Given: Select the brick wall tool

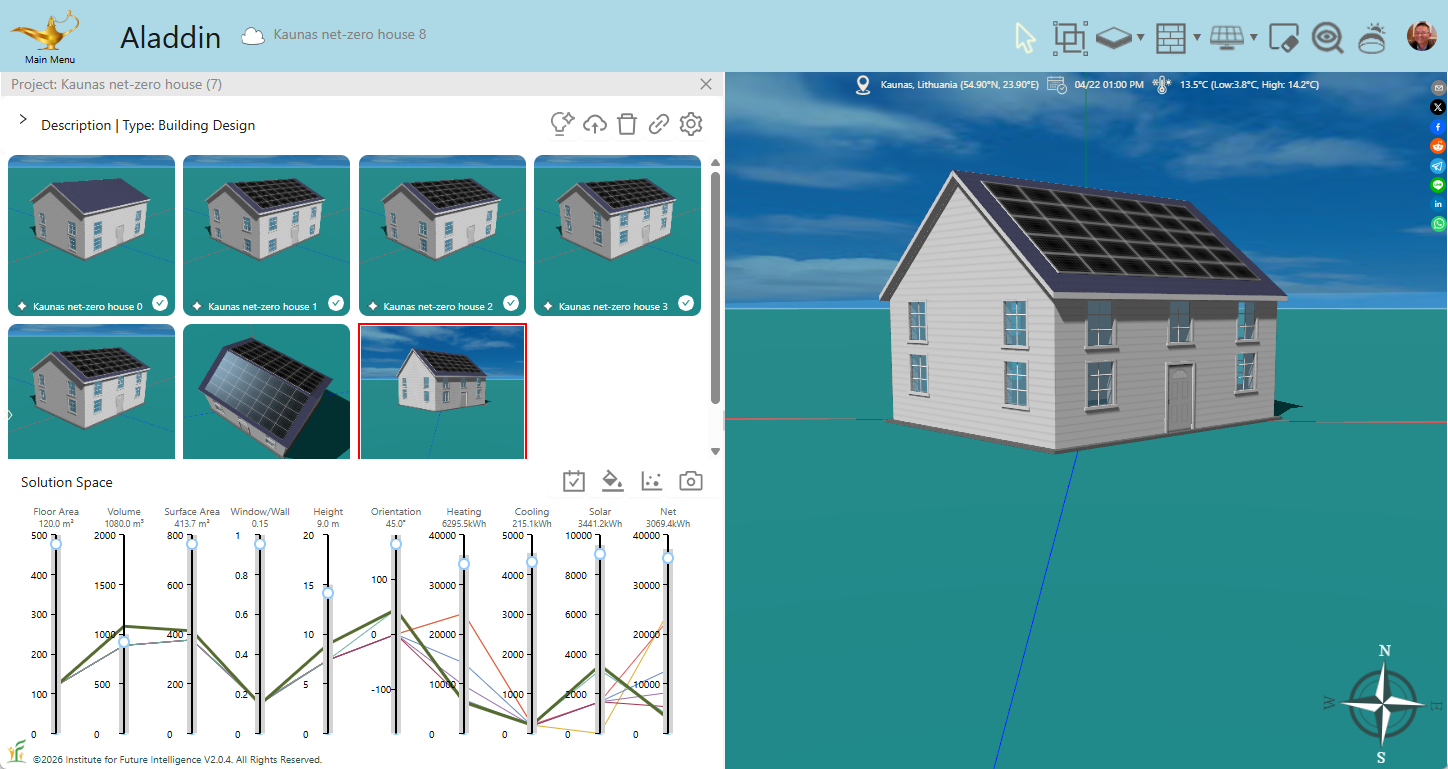Looking at the screenshot, I should pyautogui.click(x=1170, y=38).
